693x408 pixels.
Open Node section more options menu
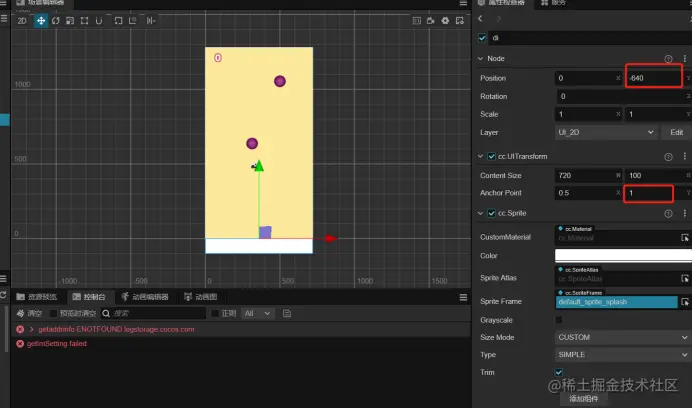point(685,59)
